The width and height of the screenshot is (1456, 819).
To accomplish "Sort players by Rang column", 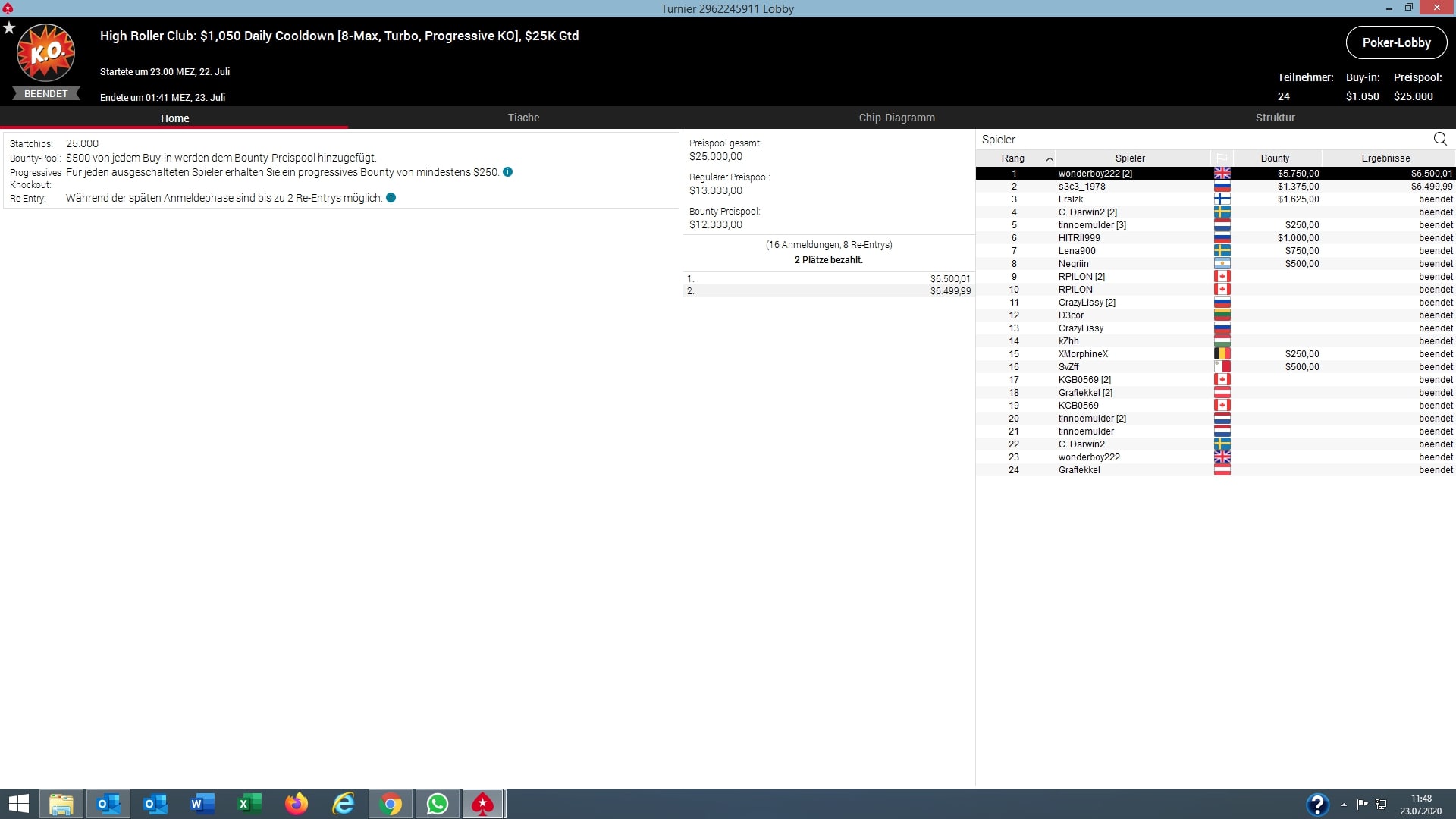I will point(1013,158).
